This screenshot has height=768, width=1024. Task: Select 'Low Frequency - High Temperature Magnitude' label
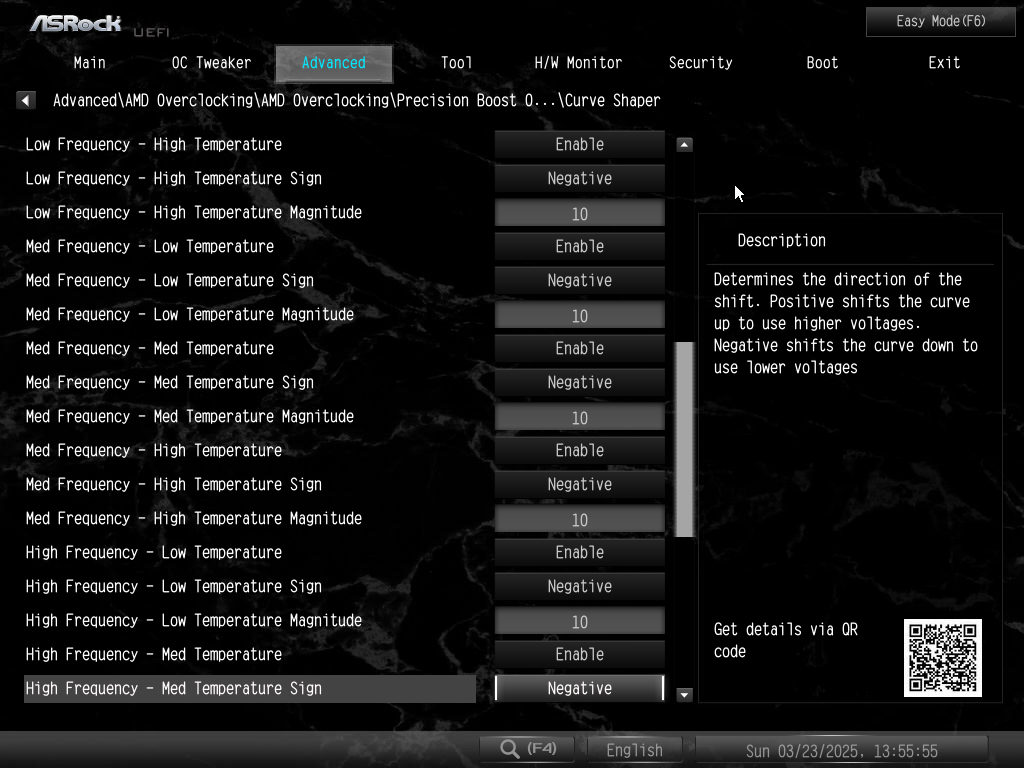(193, 212)
